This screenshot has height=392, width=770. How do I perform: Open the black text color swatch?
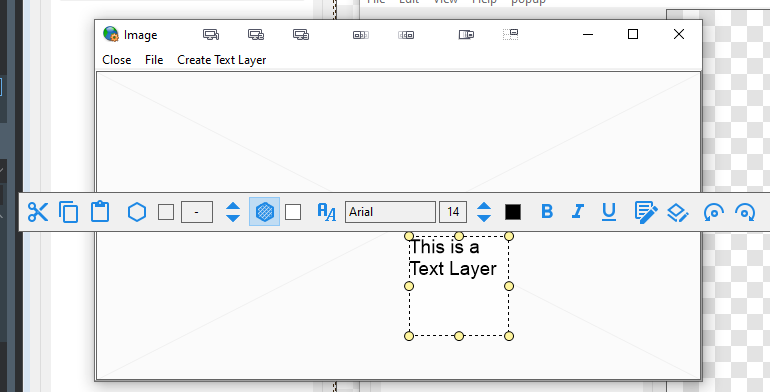click(513, 212)
